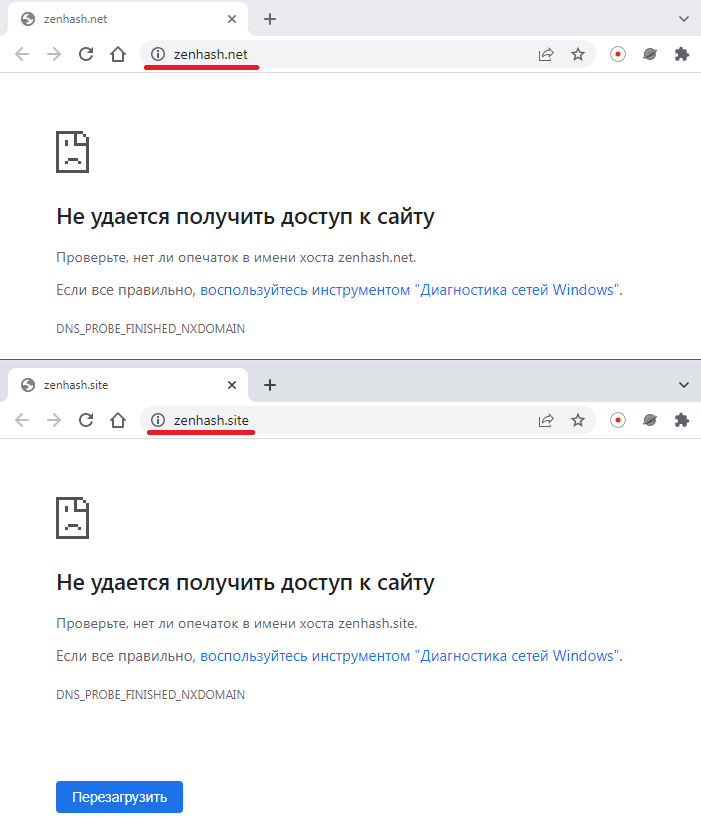The image size is (701, 827).
Task: Click planet extension icon in zenhash.site window
Action: 650,420
